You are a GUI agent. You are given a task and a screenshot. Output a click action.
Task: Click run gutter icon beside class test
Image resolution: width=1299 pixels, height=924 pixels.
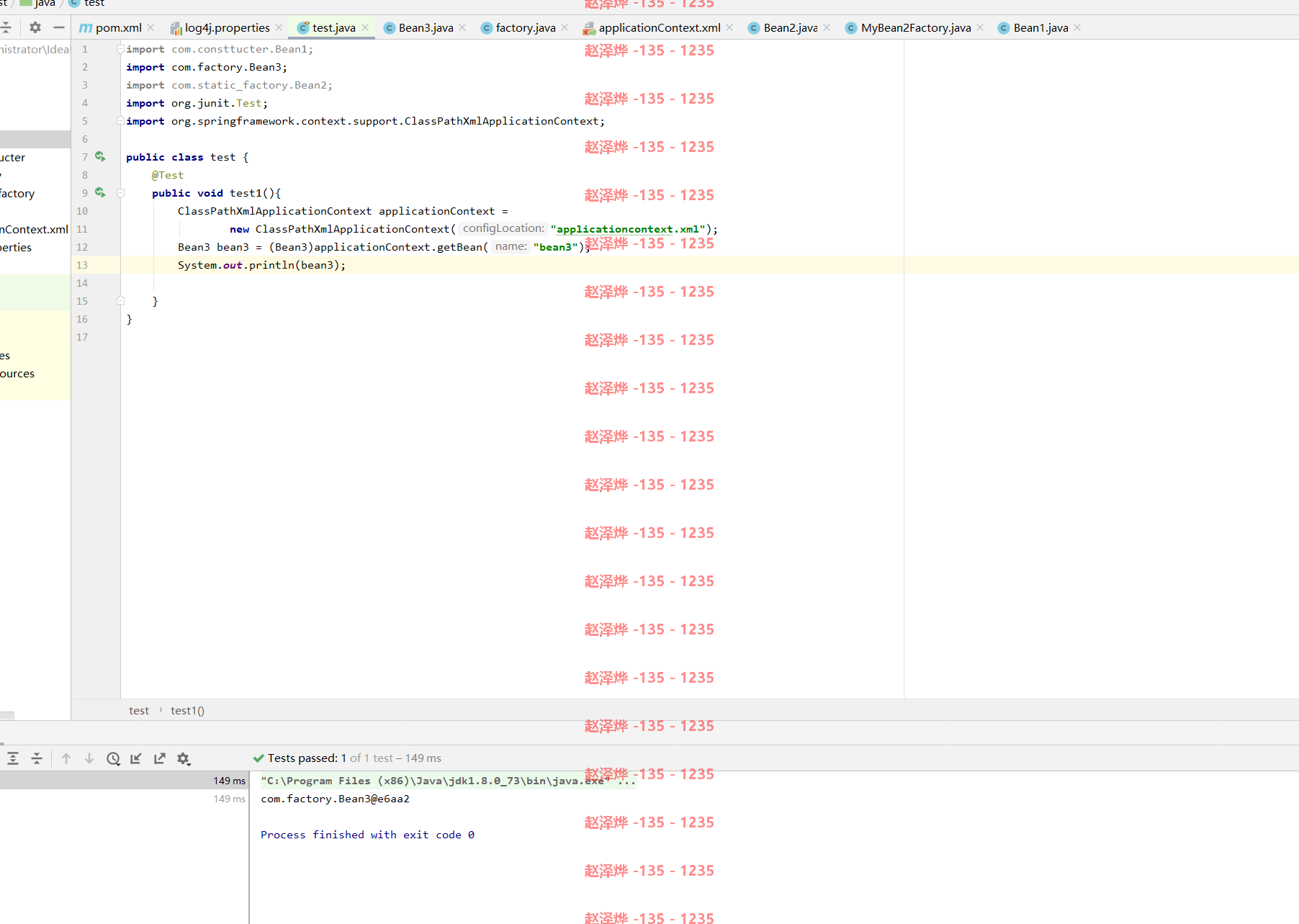click(100, 156)
